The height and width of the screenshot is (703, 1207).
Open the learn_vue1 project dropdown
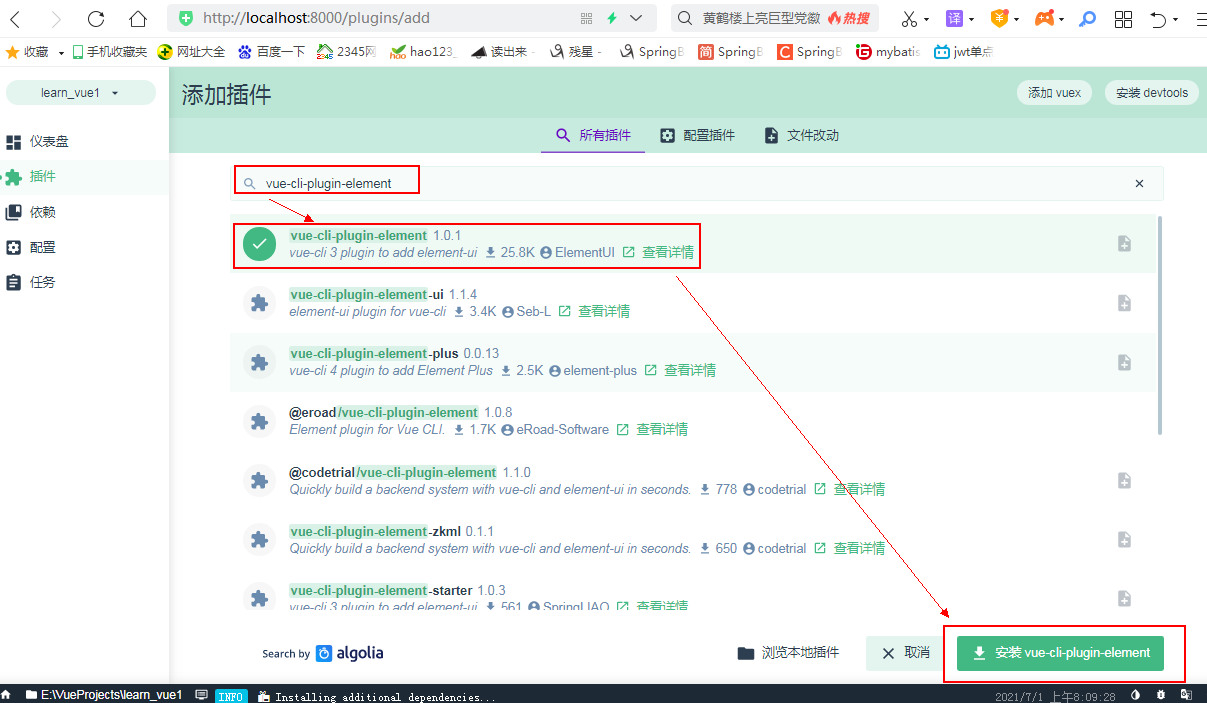point(81,93)
